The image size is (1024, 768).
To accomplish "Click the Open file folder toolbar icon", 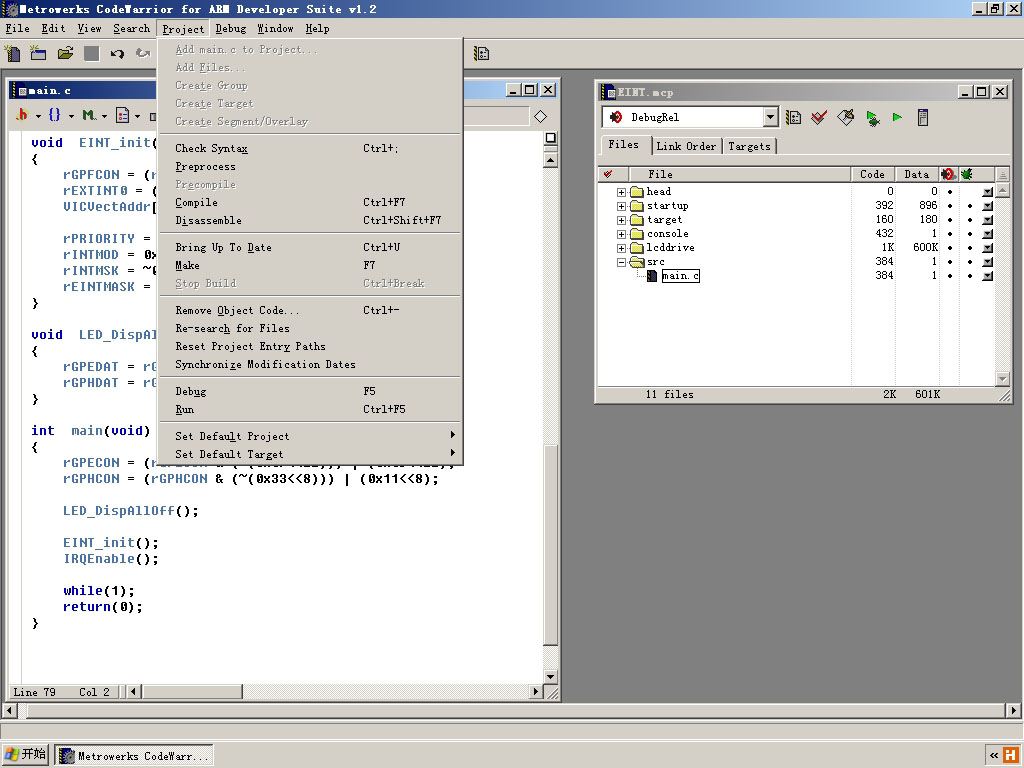I will tap(65, 54).
